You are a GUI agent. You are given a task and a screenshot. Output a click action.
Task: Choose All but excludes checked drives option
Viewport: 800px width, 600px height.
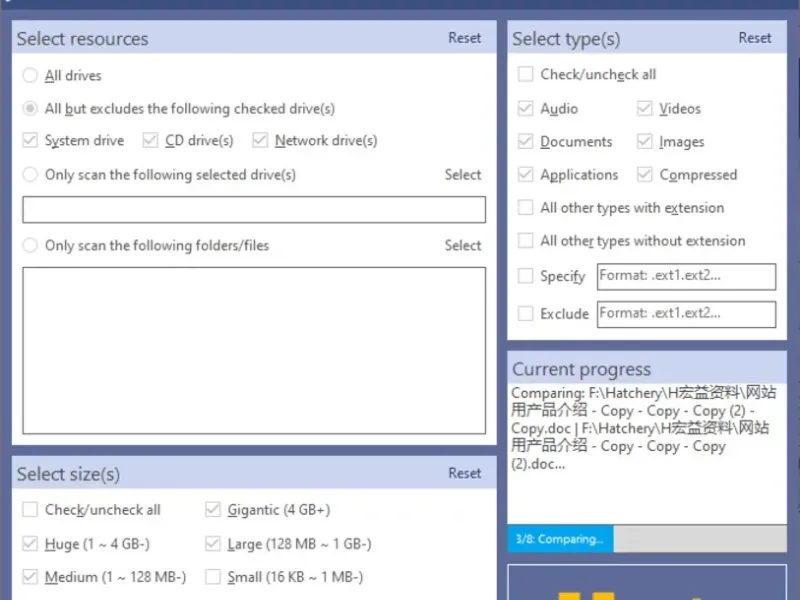30,109
